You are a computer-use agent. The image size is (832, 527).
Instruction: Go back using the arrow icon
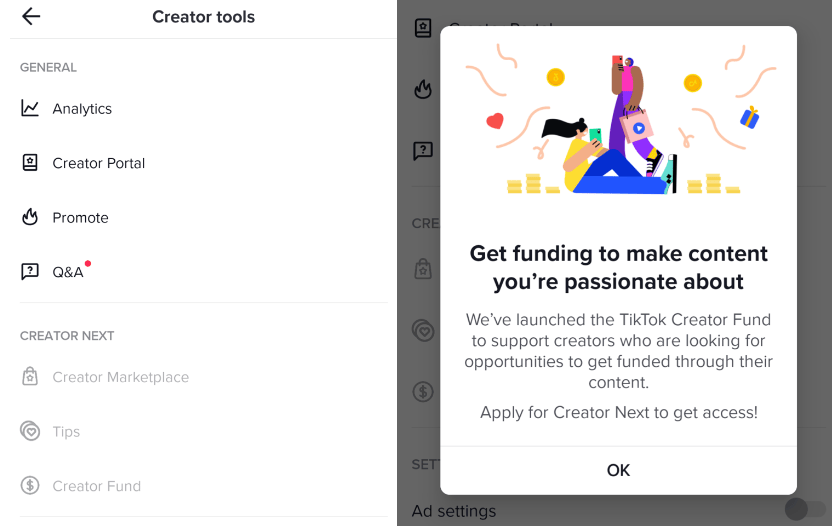[31, 16]
